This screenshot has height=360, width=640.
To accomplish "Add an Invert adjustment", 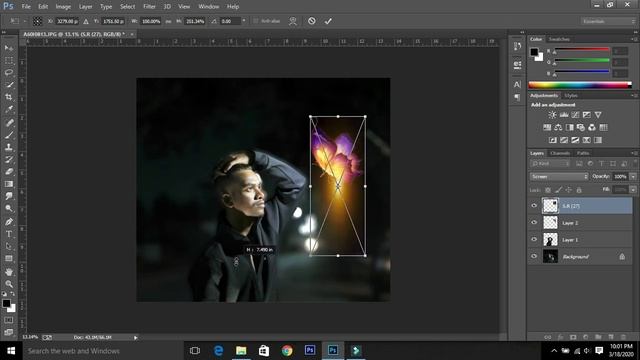I will (x=553, y=140).
